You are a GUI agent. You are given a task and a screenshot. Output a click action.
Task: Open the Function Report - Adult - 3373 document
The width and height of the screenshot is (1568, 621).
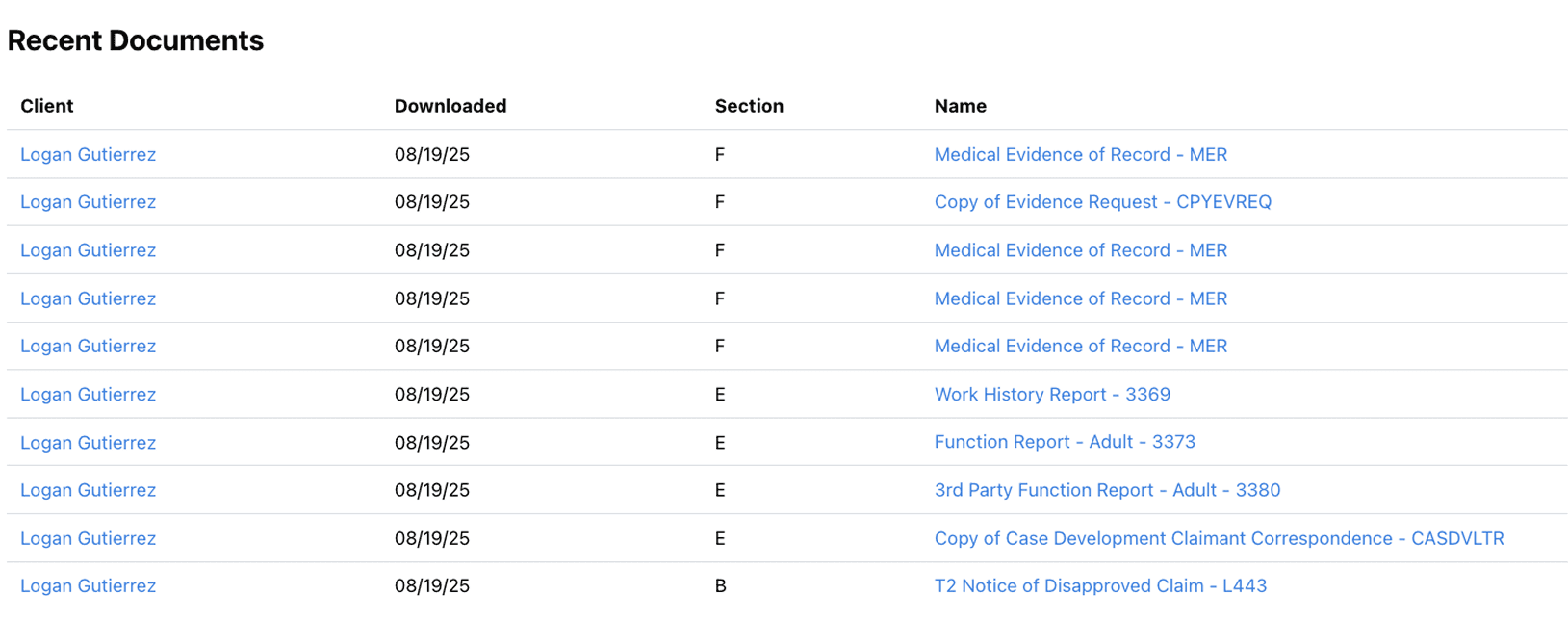pos(1064,442)
